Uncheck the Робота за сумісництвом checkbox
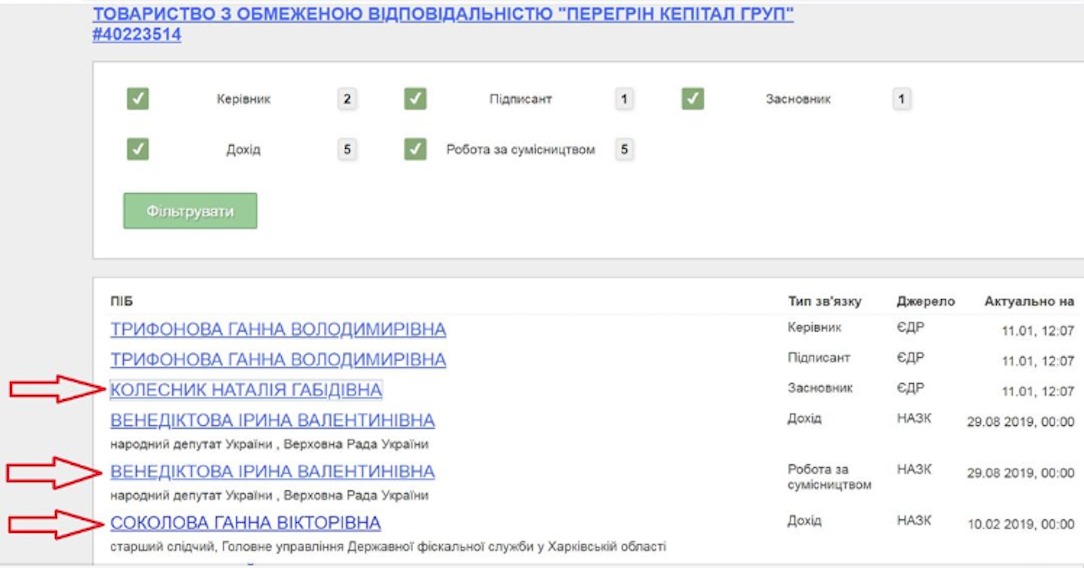The image size is (1084, 568). click(416, 149)
